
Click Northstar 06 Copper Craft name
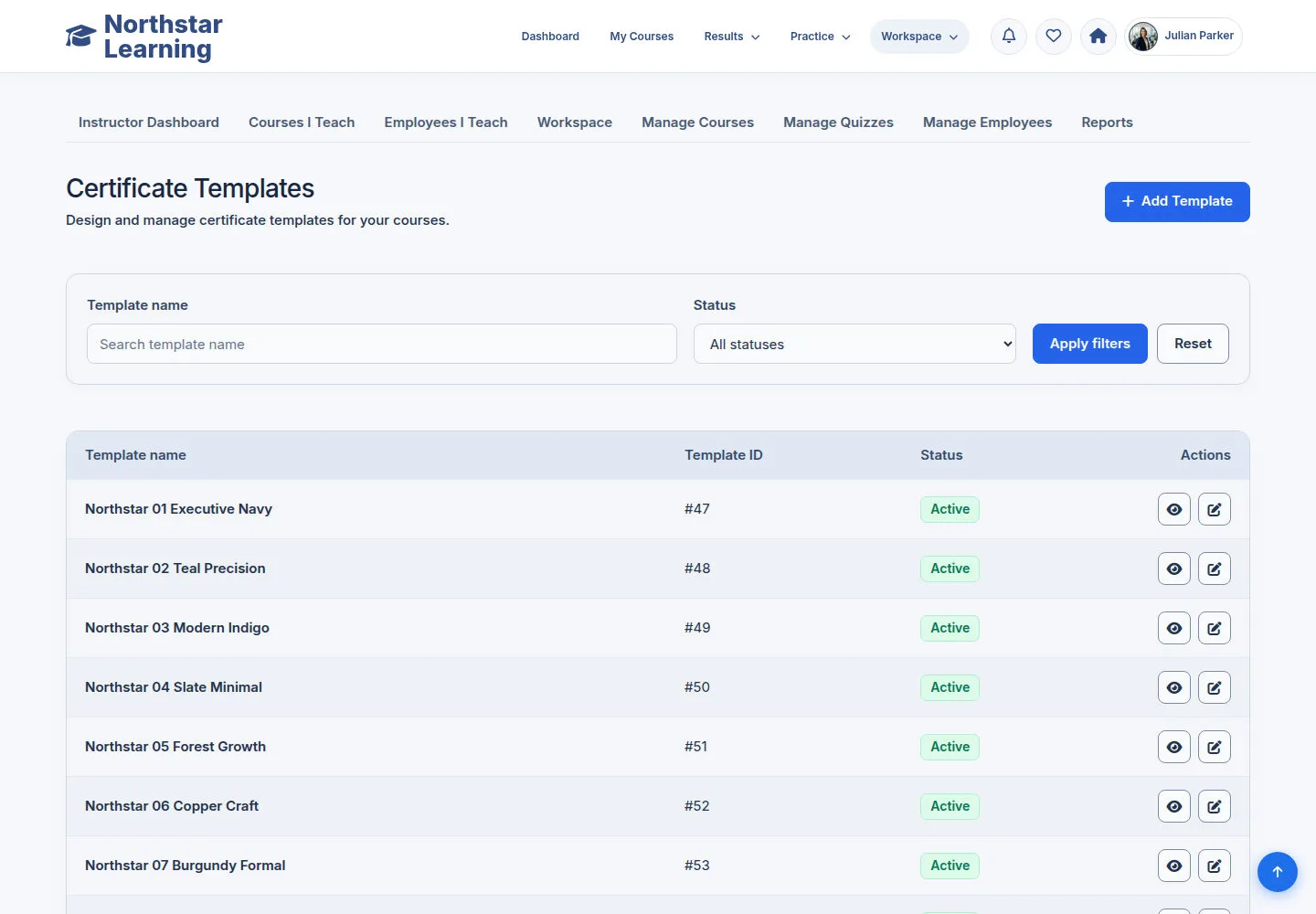[172, 806]
